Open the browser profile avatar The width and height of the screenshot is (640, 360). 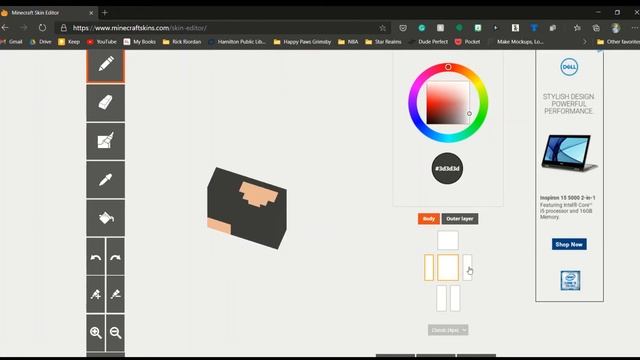coord(616,28)
